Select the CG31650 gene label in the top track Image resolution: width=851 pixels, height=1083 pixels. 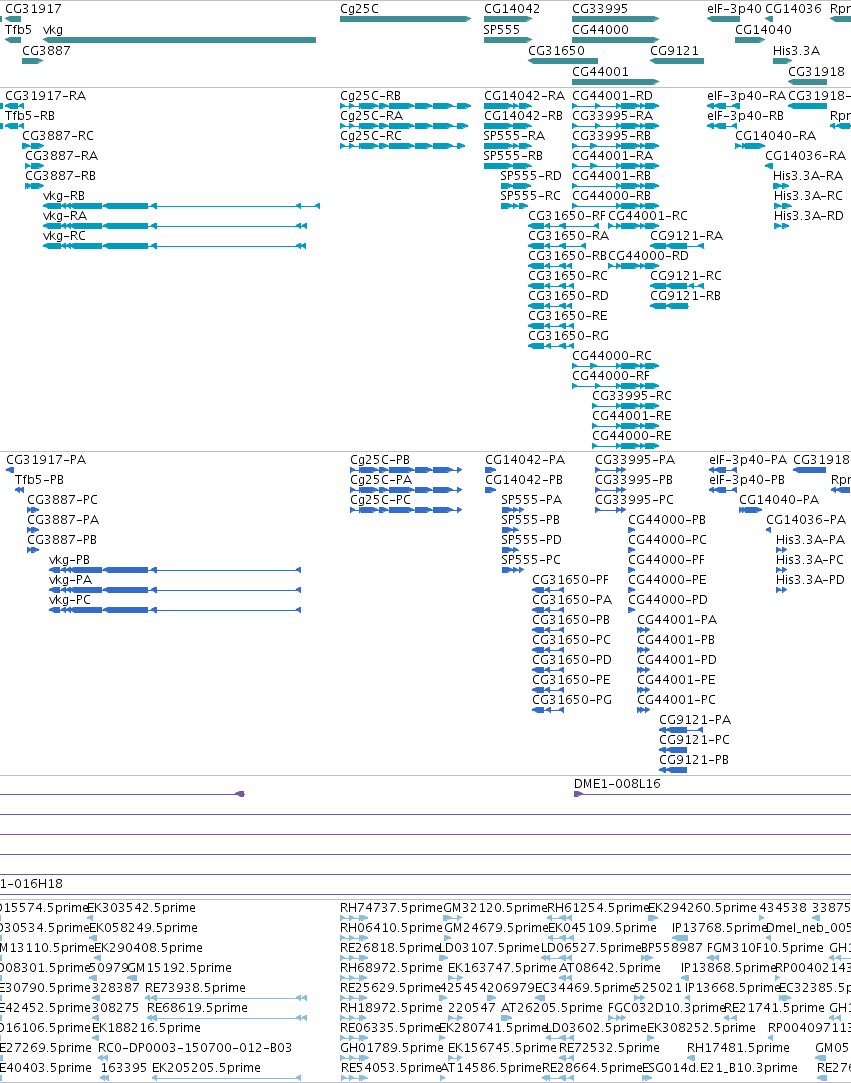[556, 50]
